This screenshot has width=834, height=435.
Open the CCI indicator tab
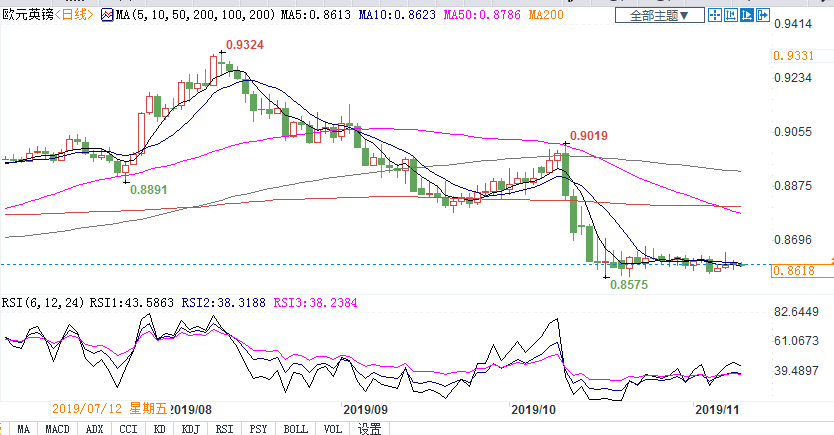[128, 428]
